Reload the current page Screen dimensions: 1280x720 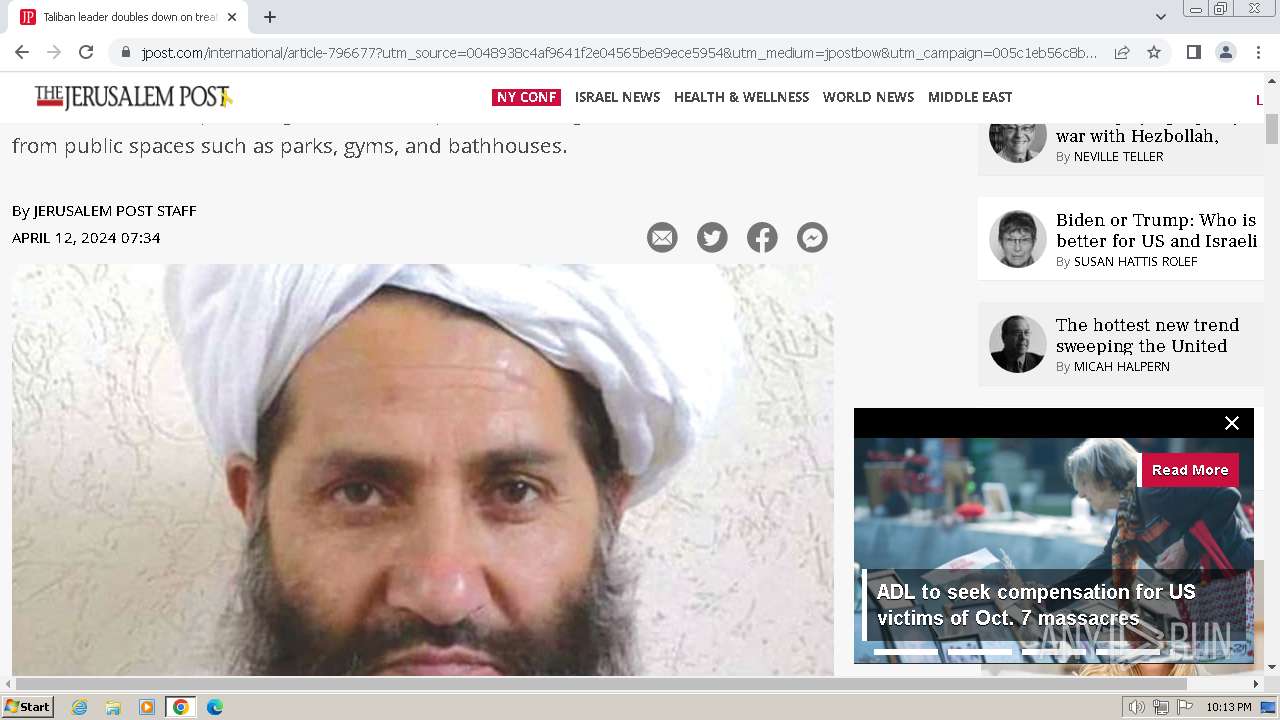click(86, 52)
